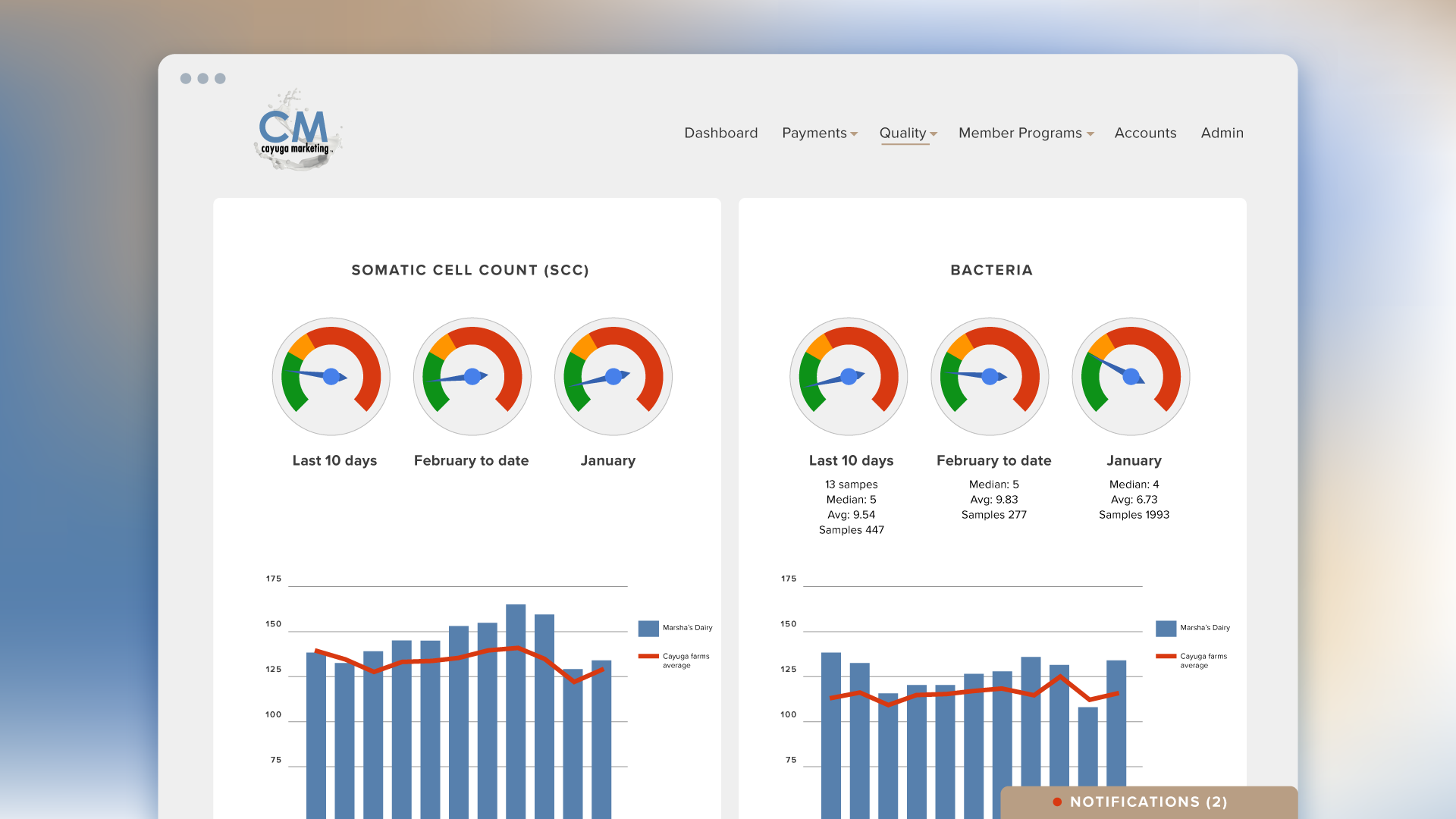Click the Bacteria gauge for Last 10 days

[x=852, y=377]
